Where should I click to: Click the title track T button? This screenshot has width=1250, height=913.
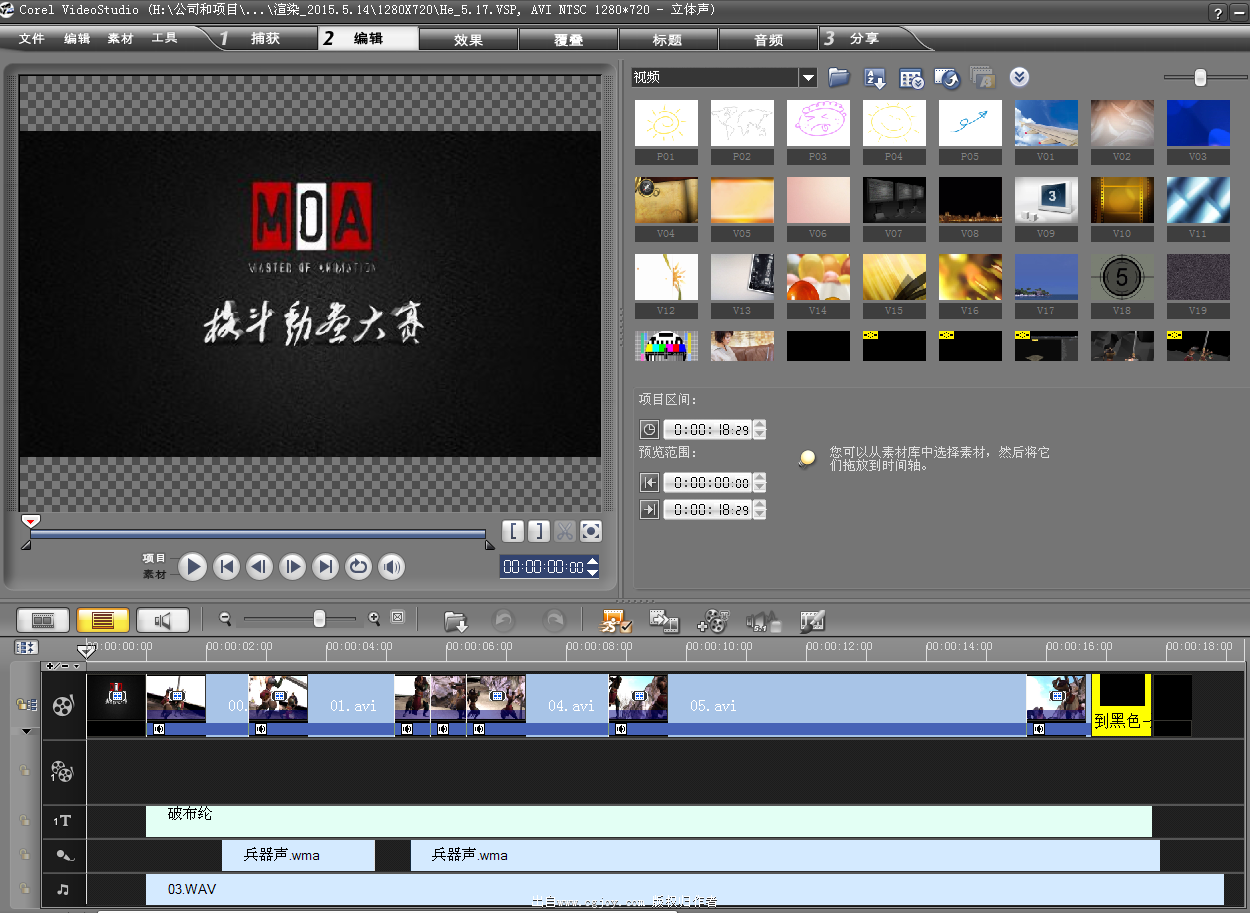click(63, 821)
